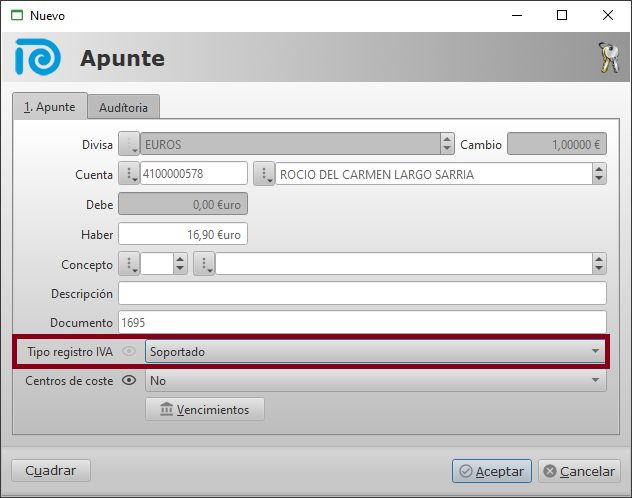Open the account name combo box list
Screen dimensions: 632x498
click(x=599, y=174)
